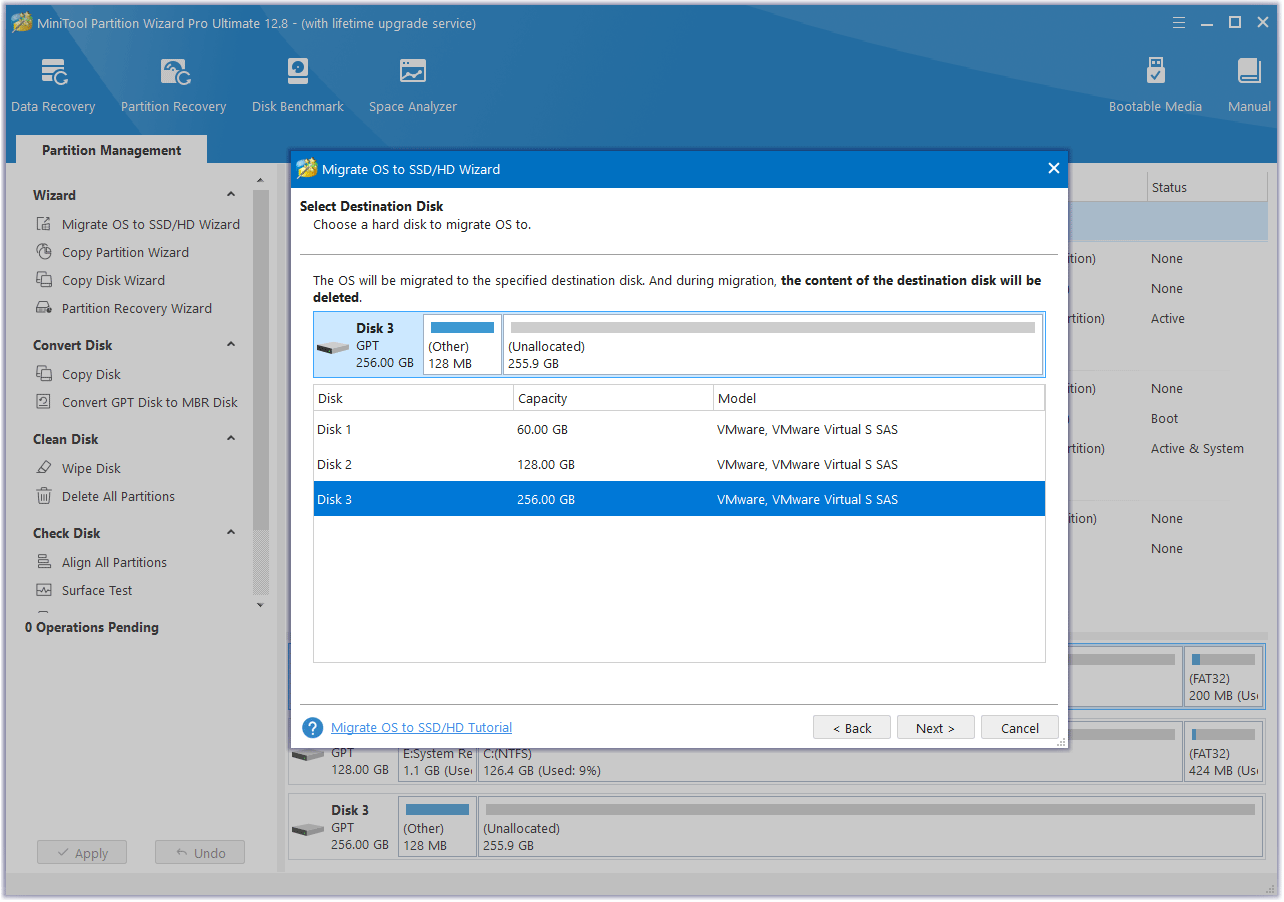The width and height of the screenshot is (1284, 902).
Task: Click the Surface Test icon
Action: tap(44, 590)
